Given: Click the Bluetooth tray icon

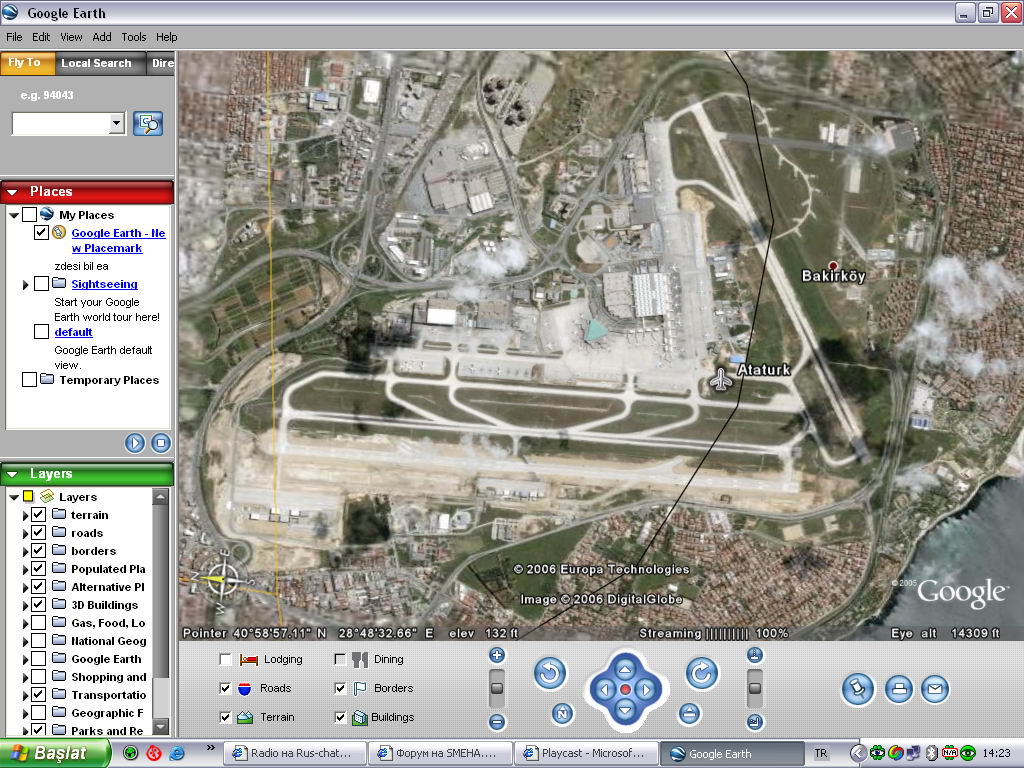Looking at the screenshot, I should (x=932, y=753).
